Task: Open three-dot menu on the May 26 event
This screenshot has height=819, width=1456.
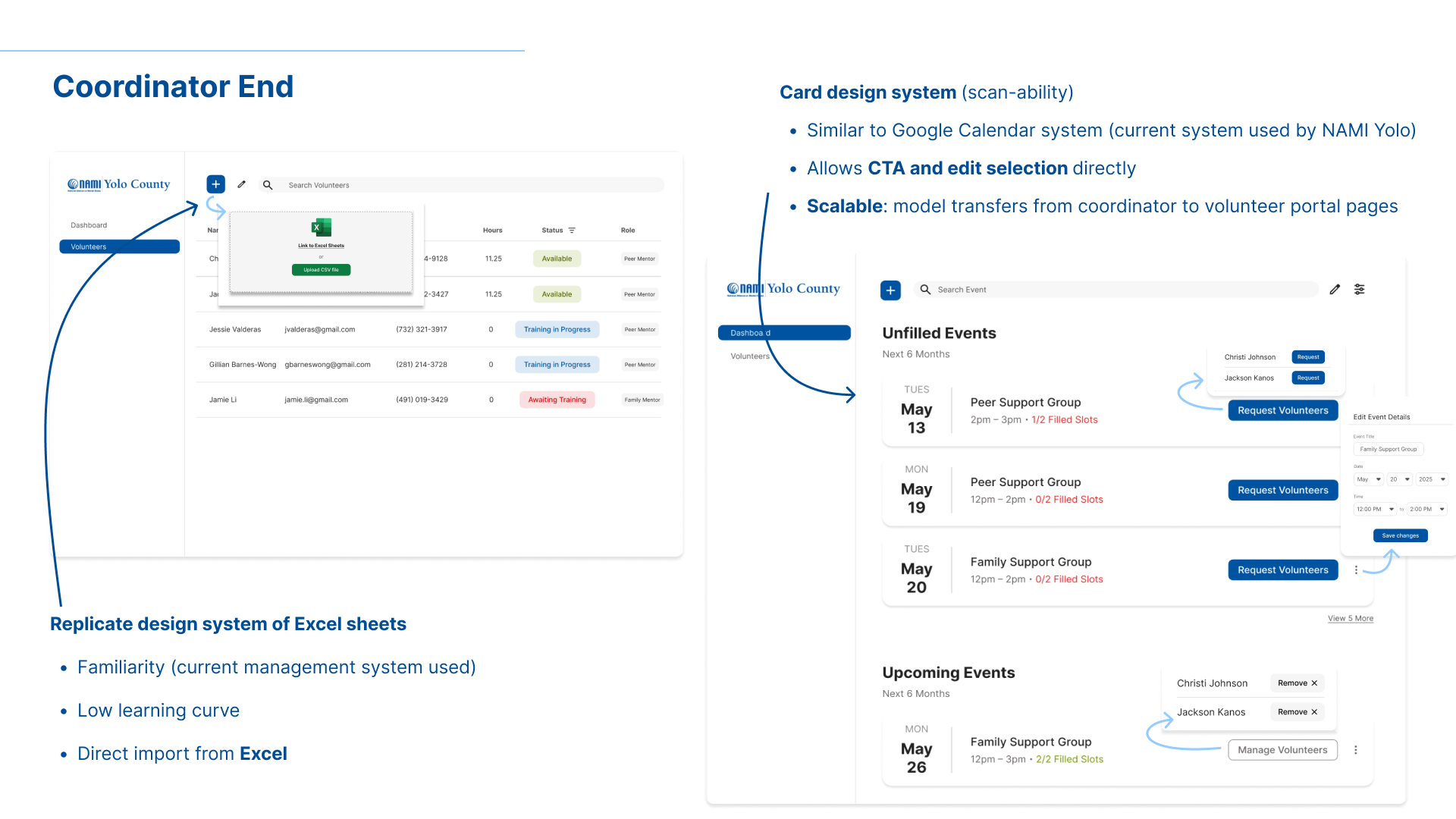Action: click(x=1356, y=750)
